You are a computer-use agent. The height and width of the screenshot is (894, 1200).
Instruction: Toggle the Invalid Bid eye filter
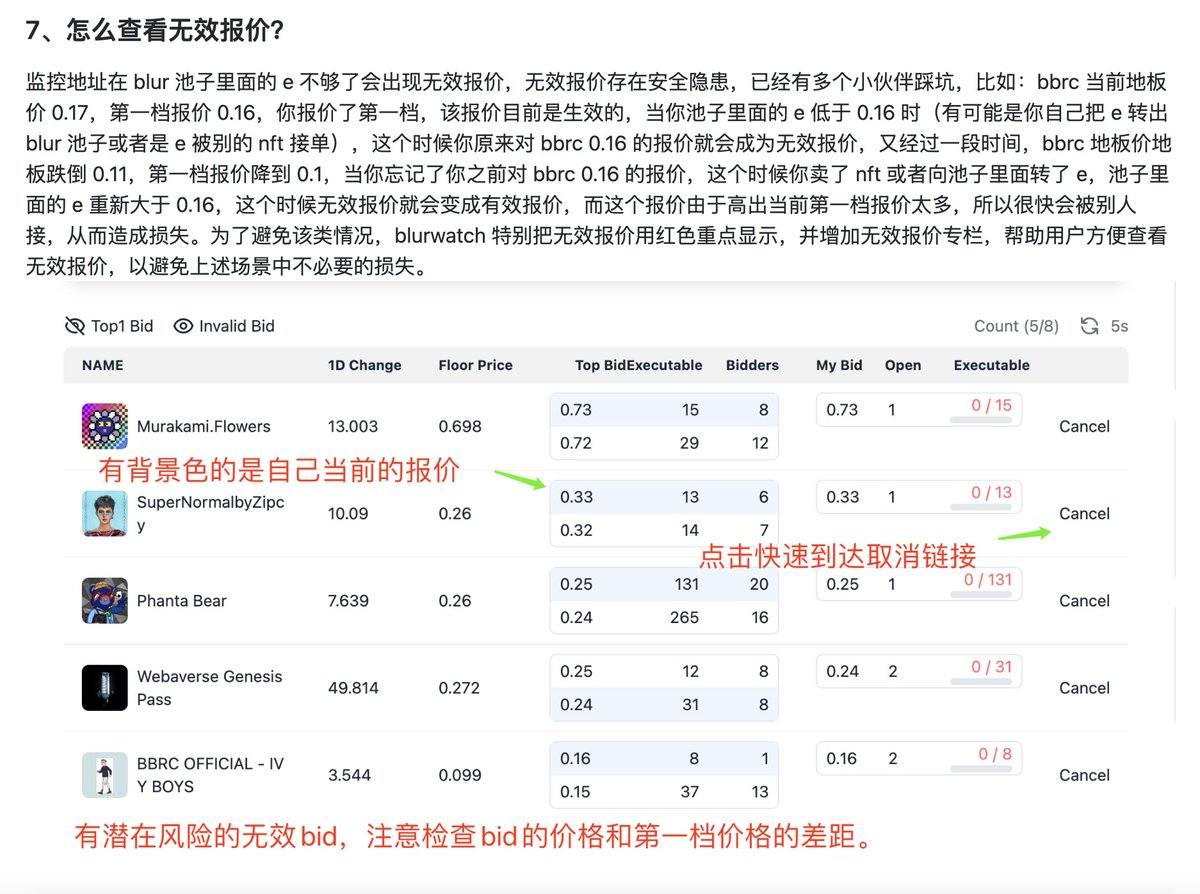[x=224, y=326]
